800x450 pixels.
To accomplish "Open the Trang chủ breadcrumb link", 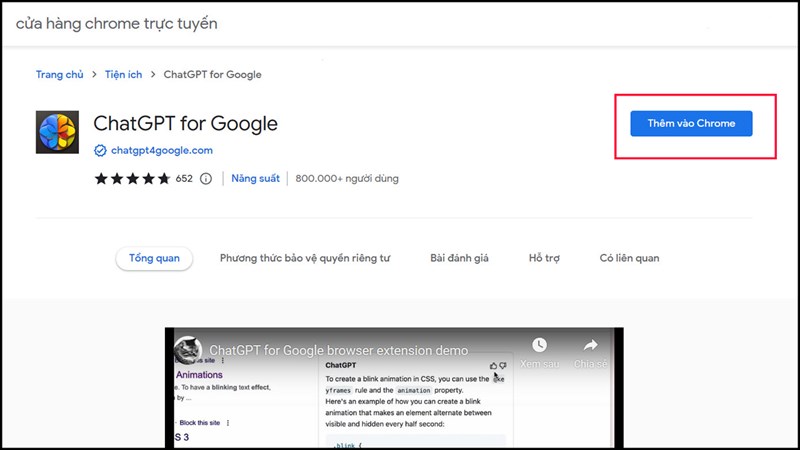I will [x=60, y=74].
